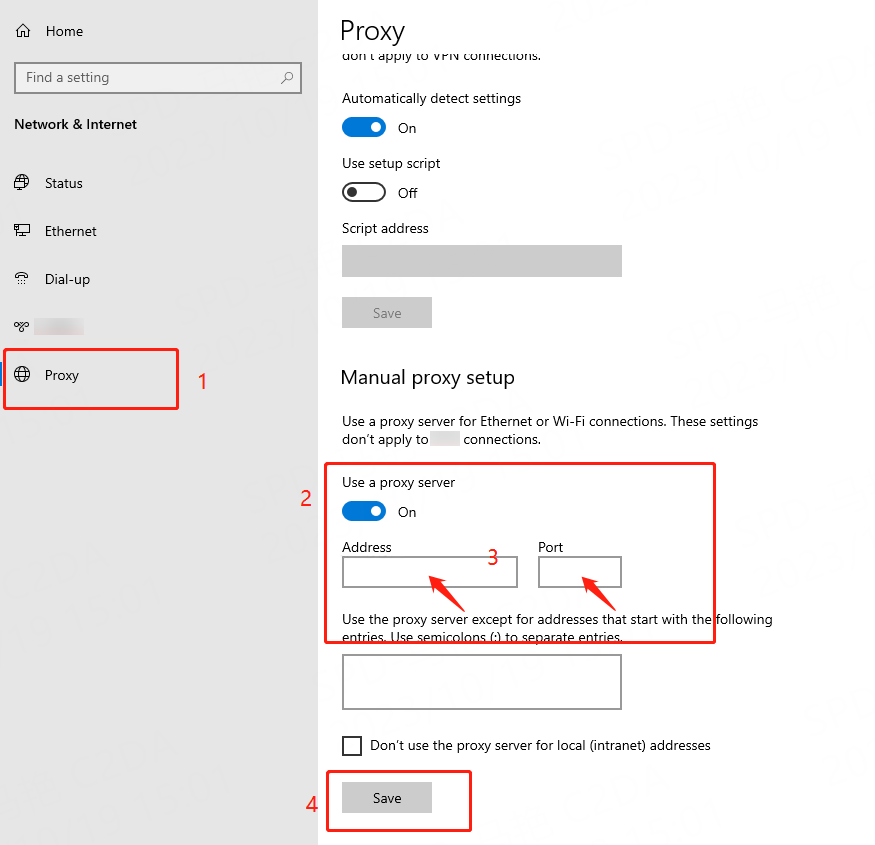The height and width of the screenshot is (845, 875).
Task: Disable the Use a proxy server switch
Action: (x=364, y=512)
